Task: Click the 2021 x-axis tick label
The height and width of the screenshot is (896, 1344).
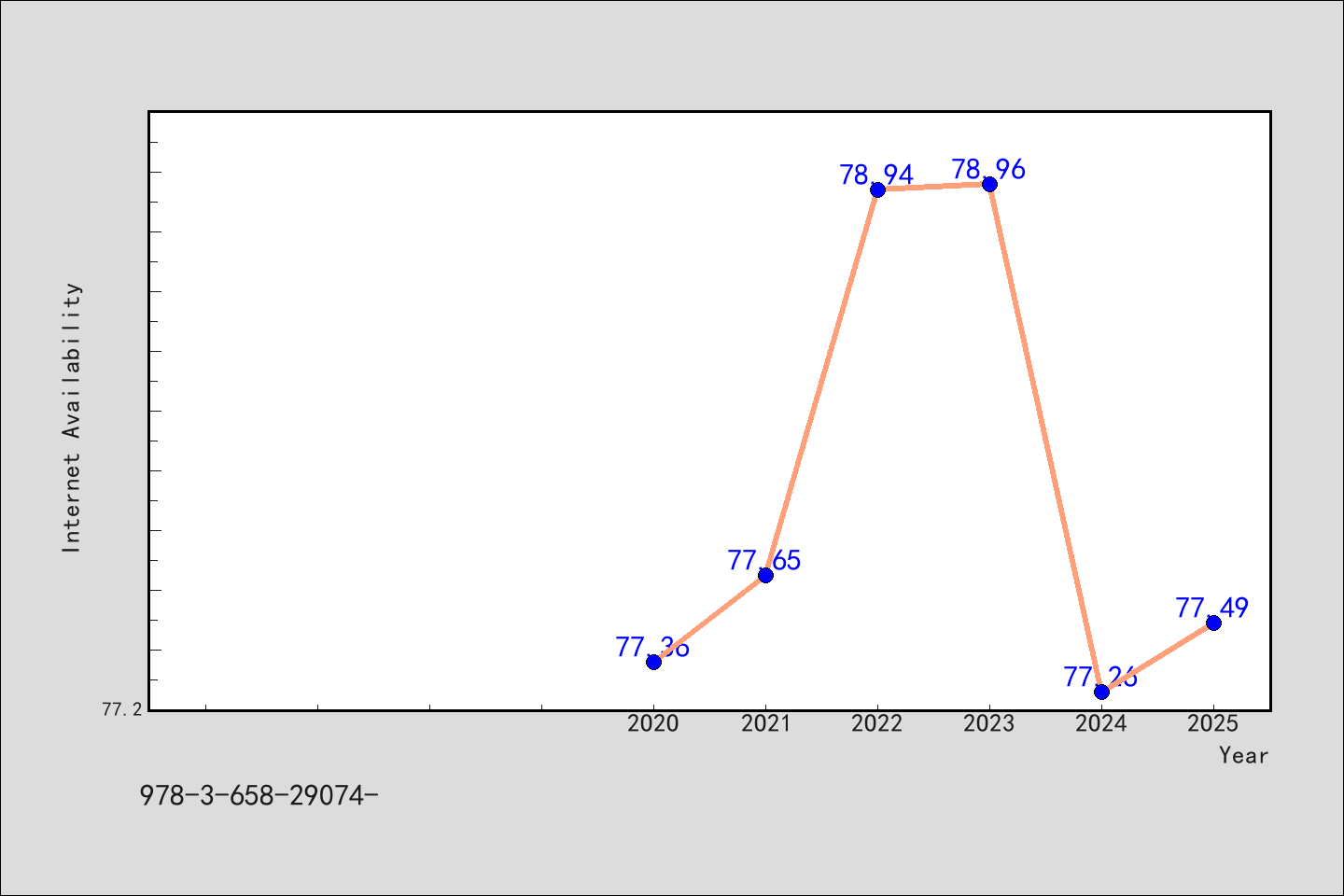Action: 765,723
